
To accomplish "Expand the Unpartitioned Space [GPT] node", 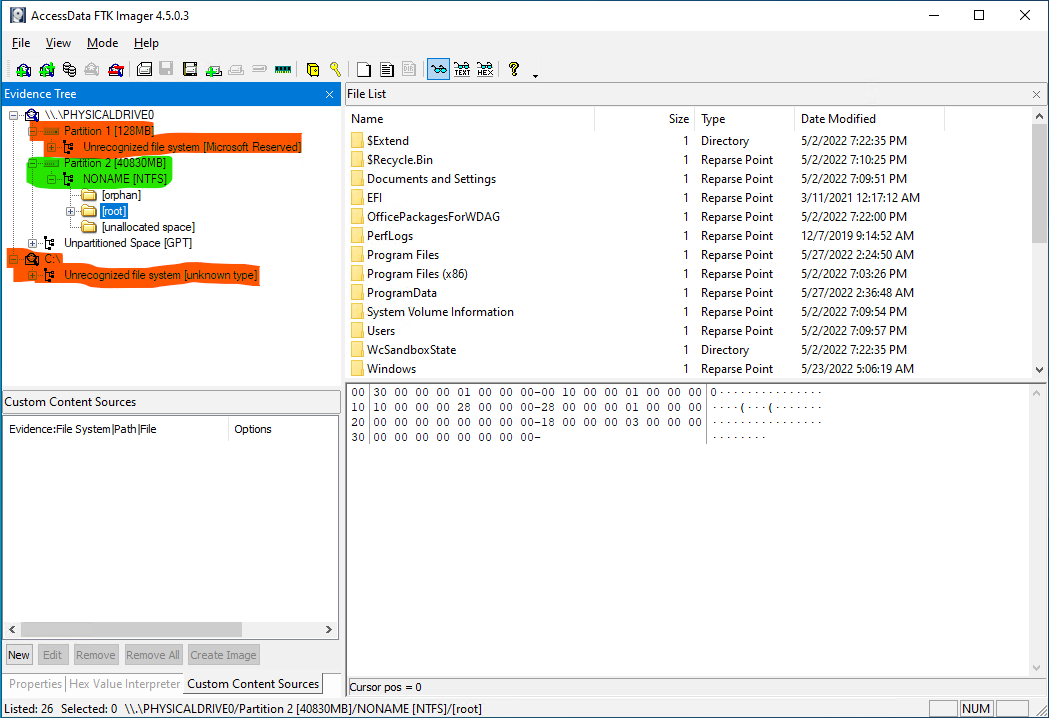I will [32, 243].
